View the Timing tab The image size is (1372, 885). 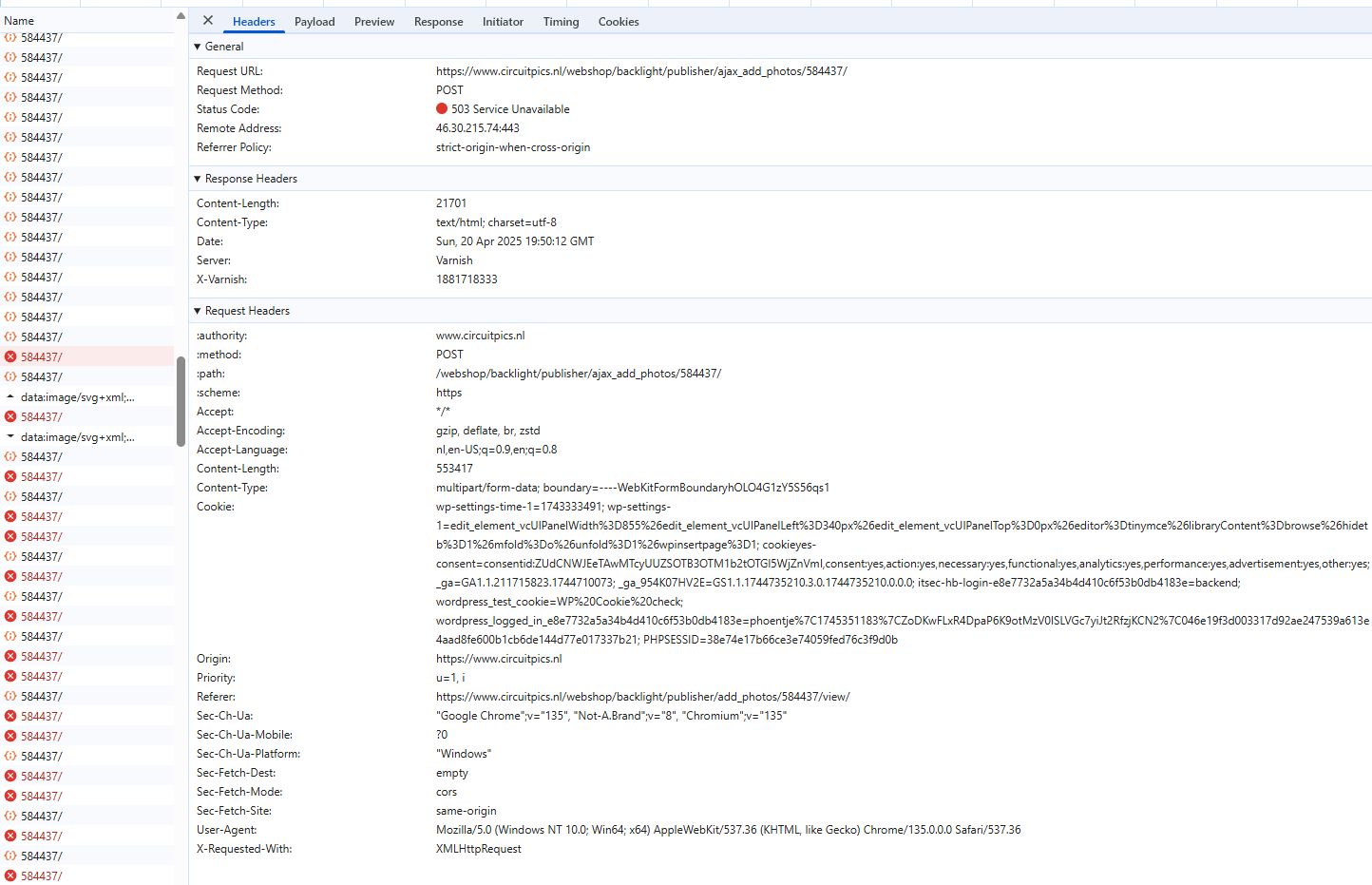[x=561, y=22]
